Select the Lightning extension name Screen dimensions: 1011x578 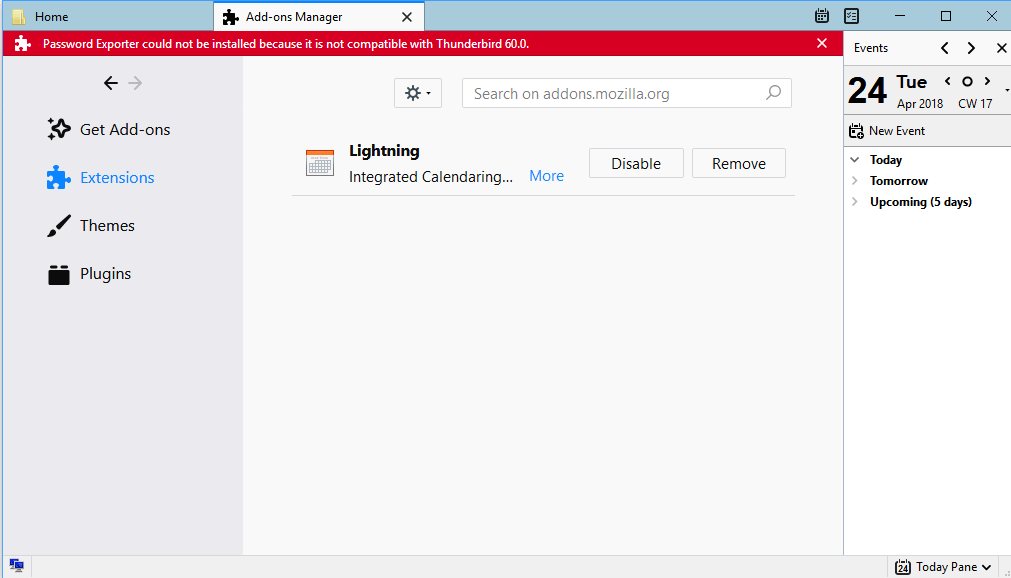[384, 150]
